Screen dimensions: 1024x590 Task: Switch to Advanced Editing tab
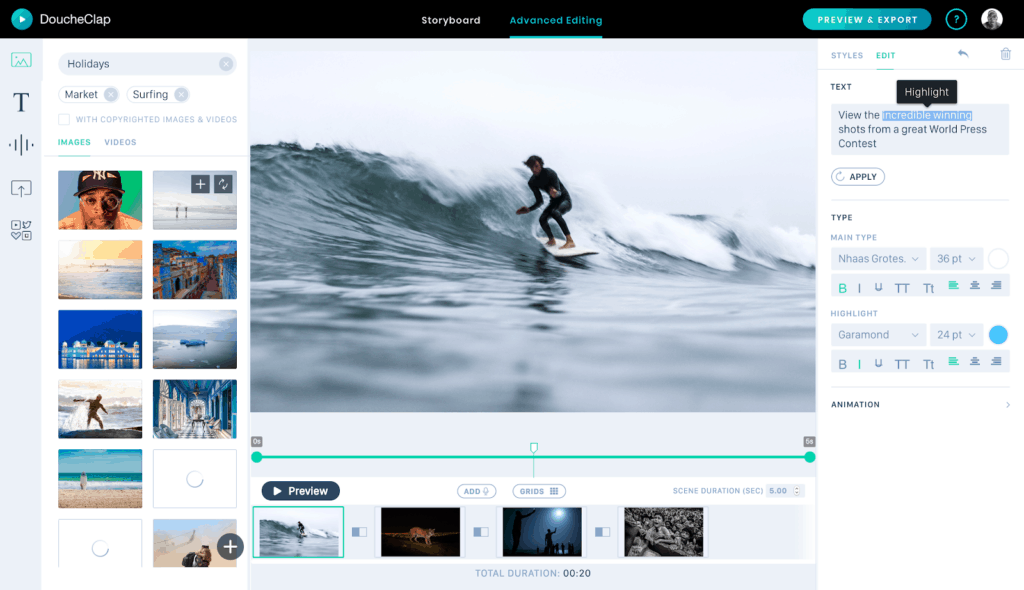pyautogui.click(x=556, y=20)
